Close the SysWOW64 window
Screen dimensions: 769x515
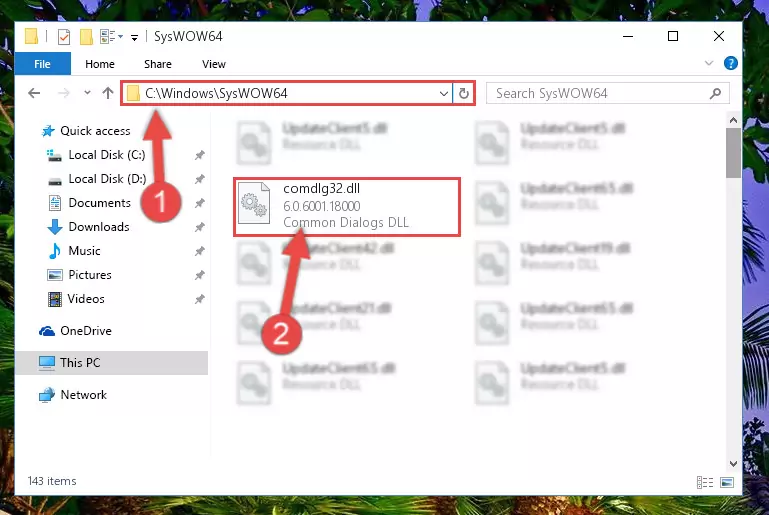click(718, 36)
